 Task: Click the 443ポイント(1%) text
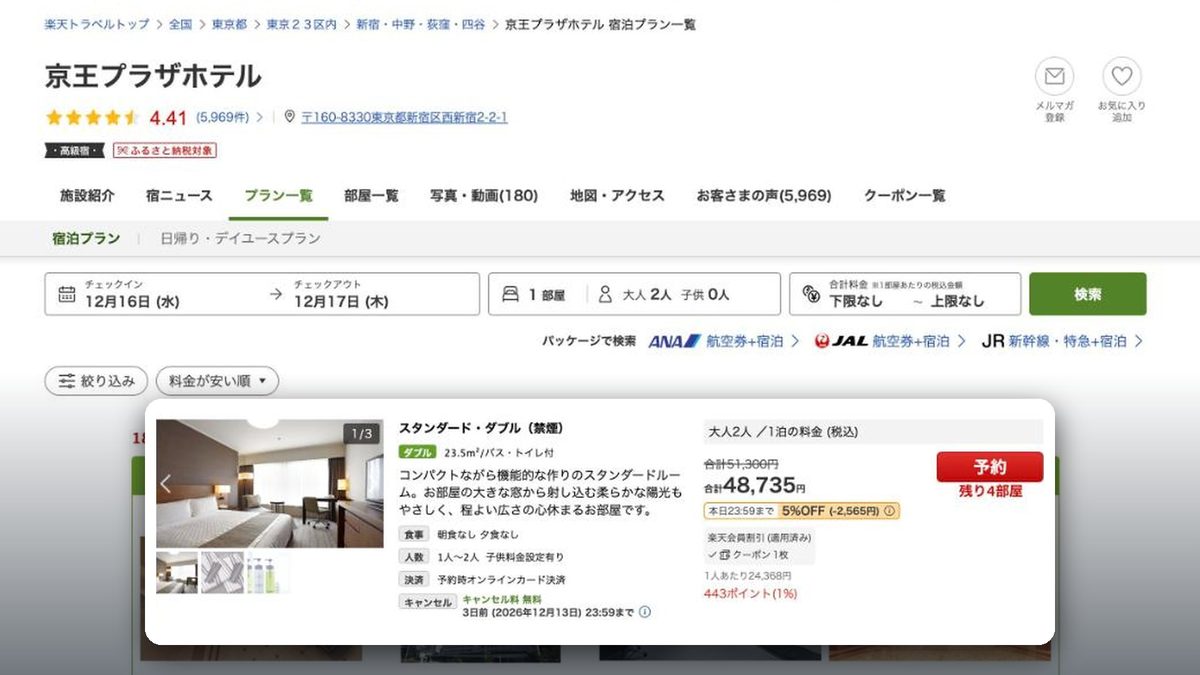(750, 594)
